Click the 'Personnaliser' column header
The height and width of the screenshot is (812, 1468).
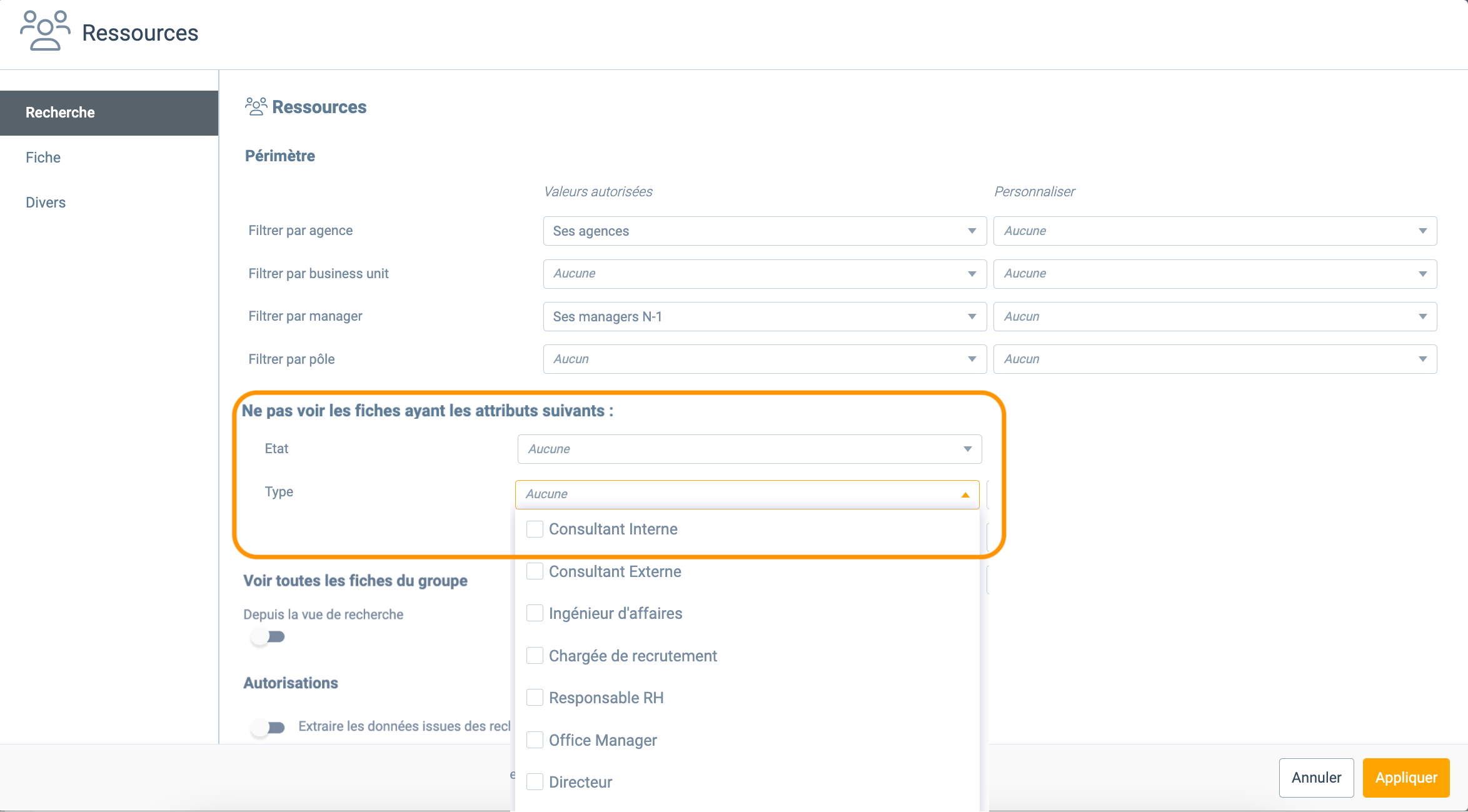1035,192
